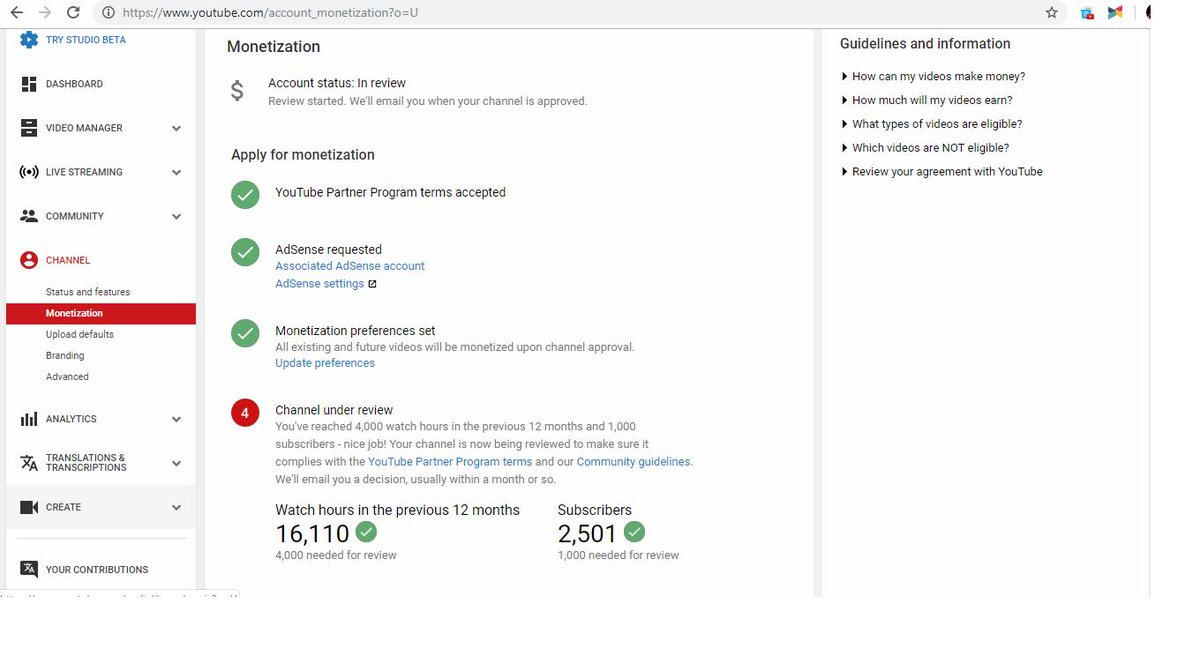Click the Translations & Transcriptions icon

pyautogui.click(x=29, y=463)
